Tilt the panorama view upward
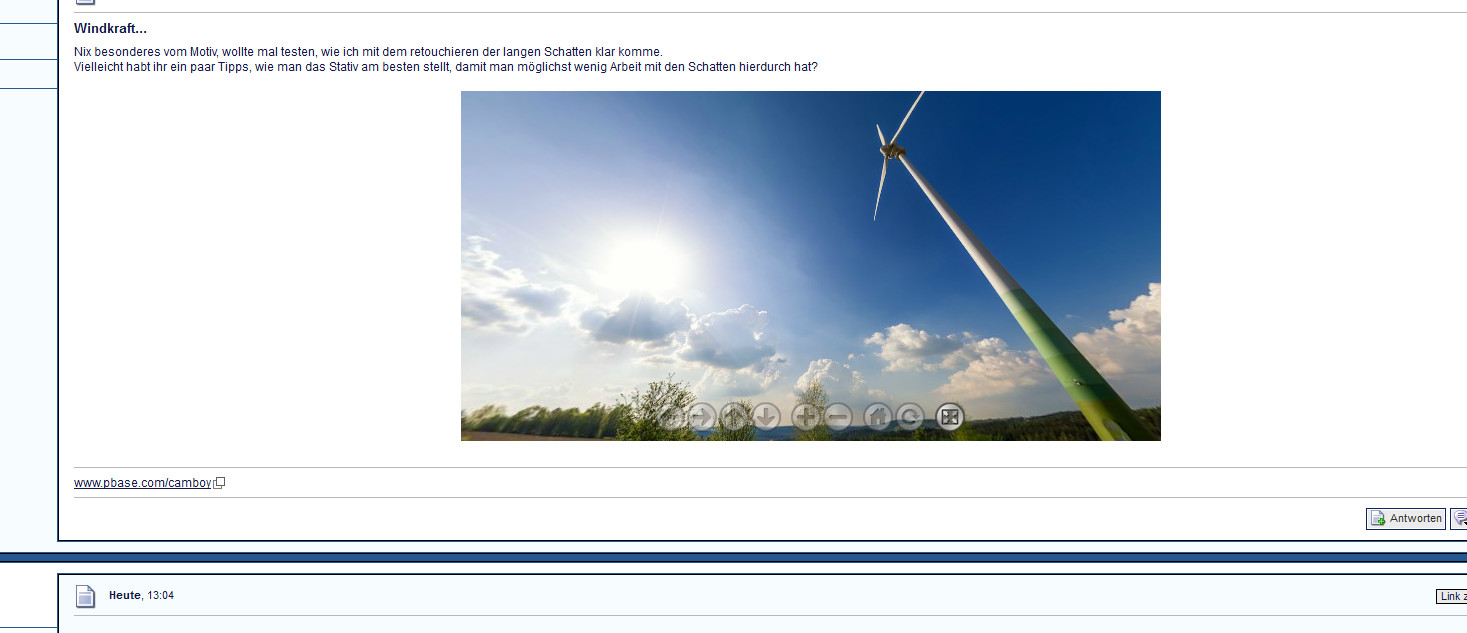The width and height of the screenshot is (1467, 633). click(x=735, y=417)
